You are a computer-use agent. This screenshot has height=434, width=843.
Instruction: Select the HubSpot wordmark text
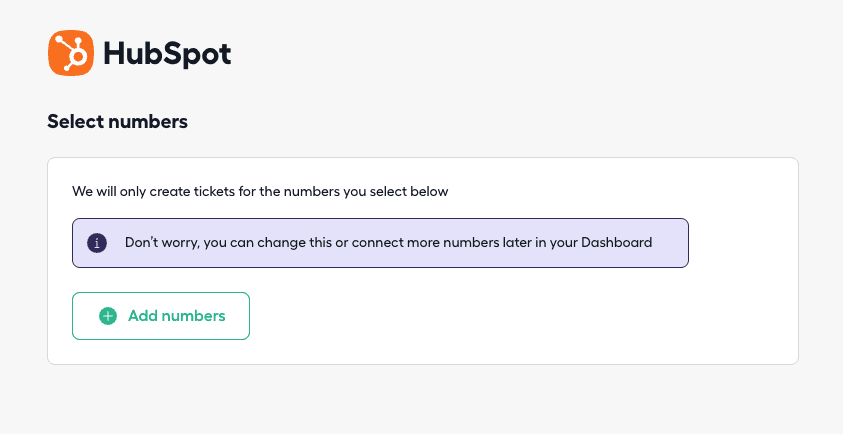(x=167, y=54)
